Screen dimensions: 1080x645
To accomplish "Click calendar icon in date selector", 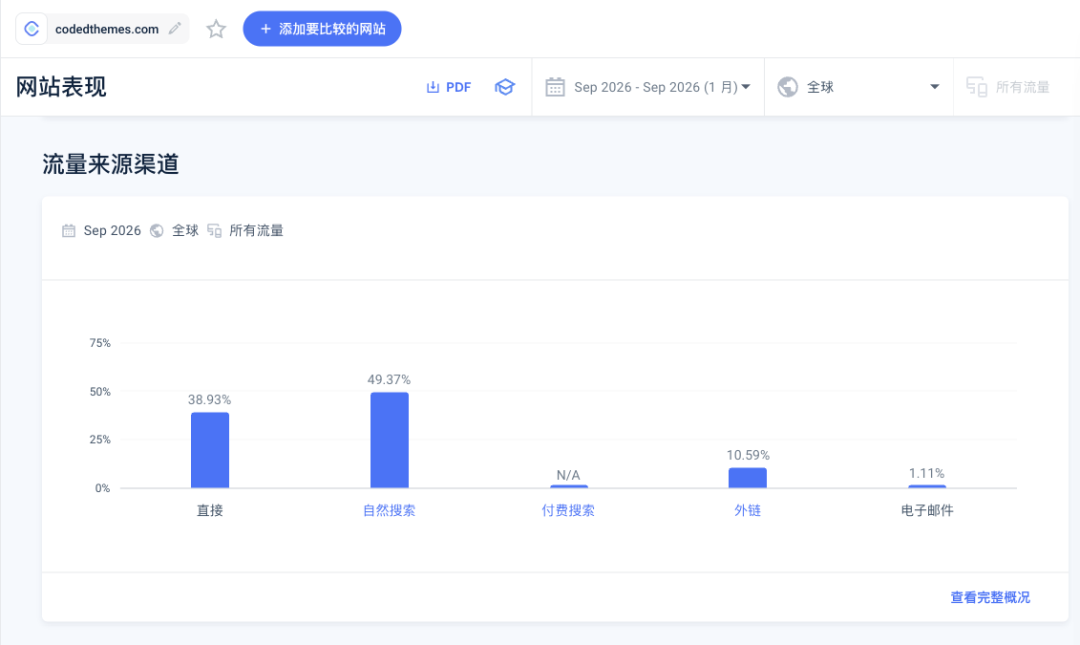I will [555, 88].
